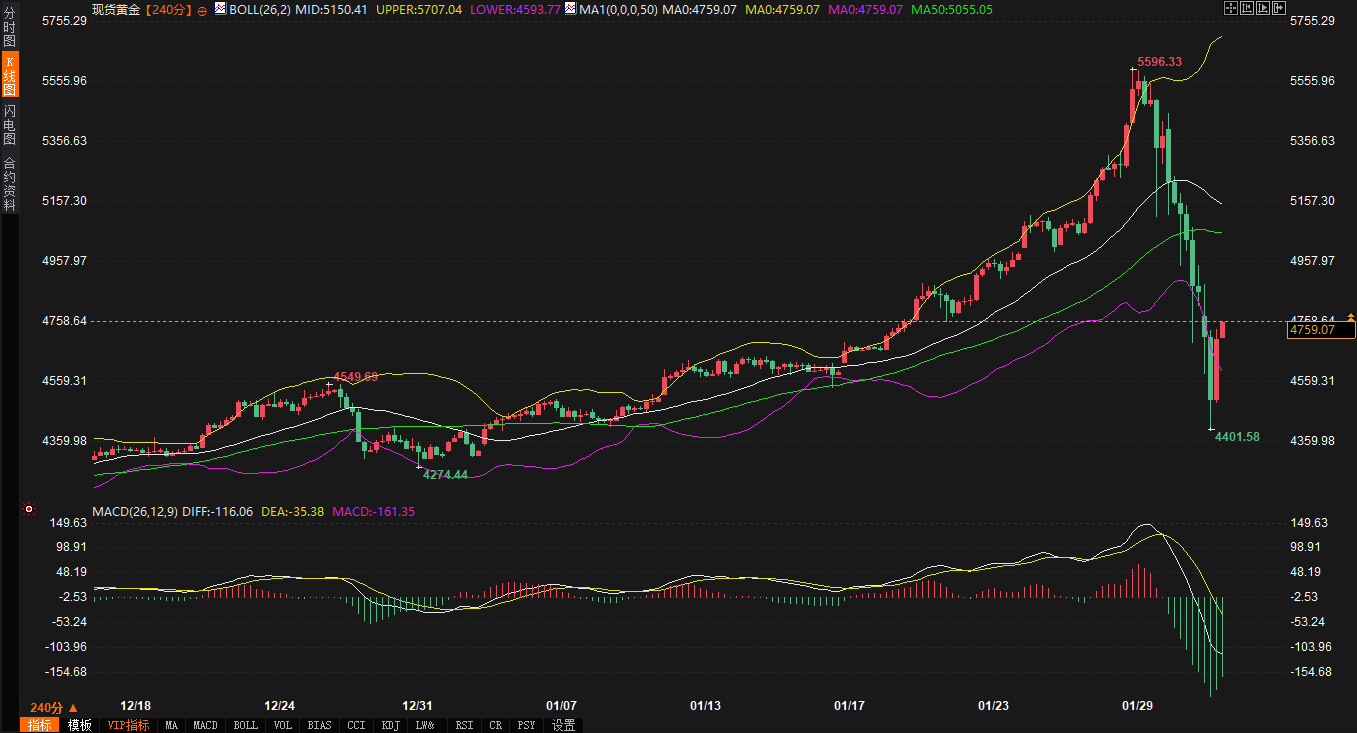Select the 模板 tab in bottom bar

(x=79, y=725)
